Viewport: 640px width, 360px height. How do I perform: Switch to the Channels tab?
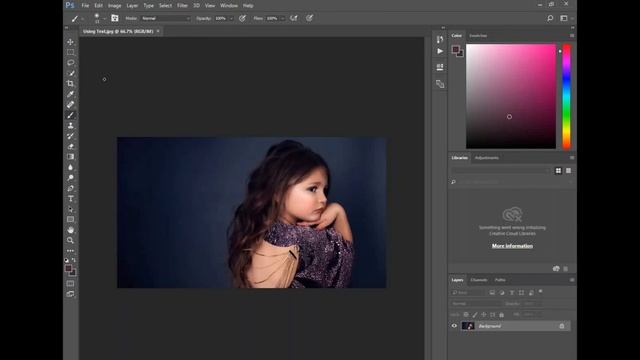tap(478, 280)
